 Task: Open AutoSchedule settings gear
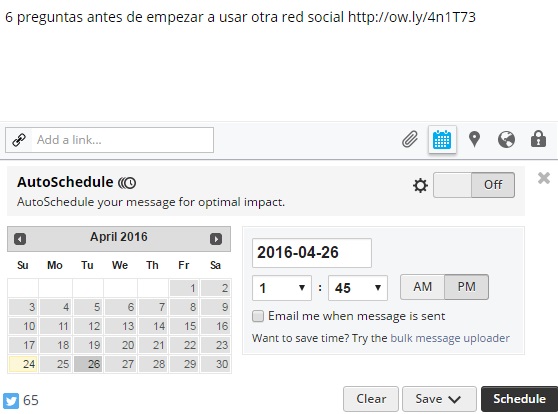(420, 185)
